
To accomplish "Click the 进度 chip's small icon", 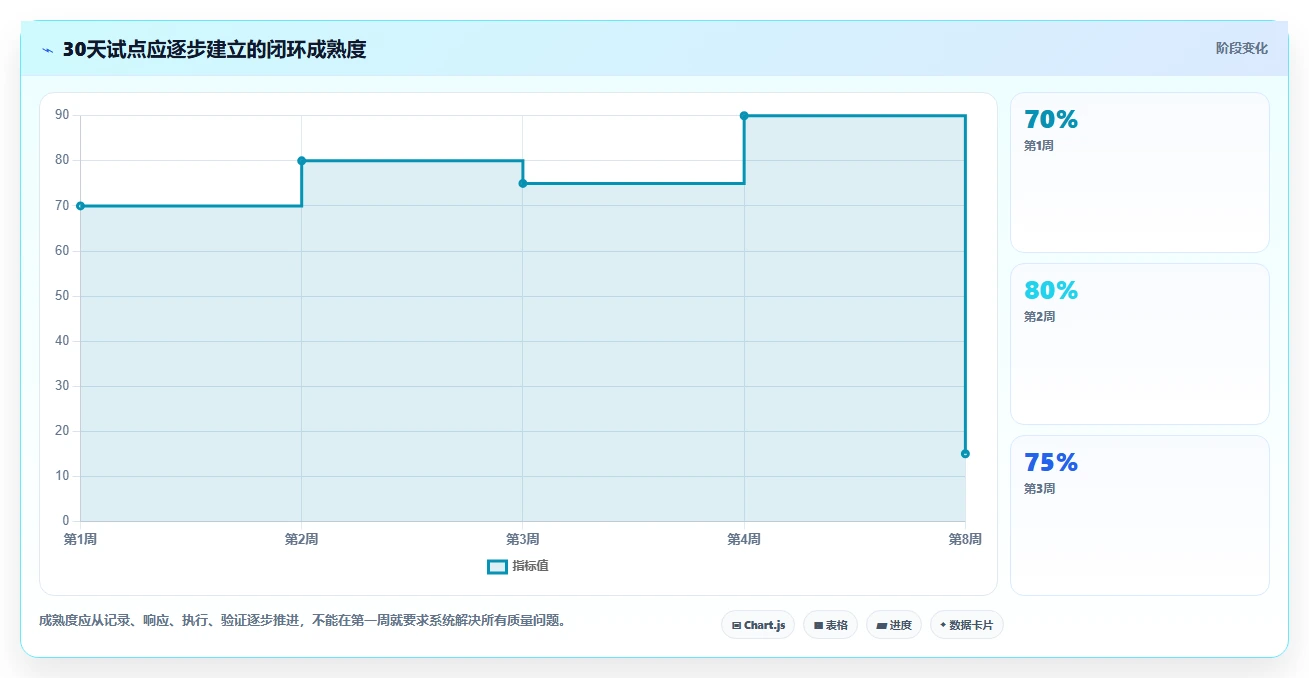I will click(881, 626).
